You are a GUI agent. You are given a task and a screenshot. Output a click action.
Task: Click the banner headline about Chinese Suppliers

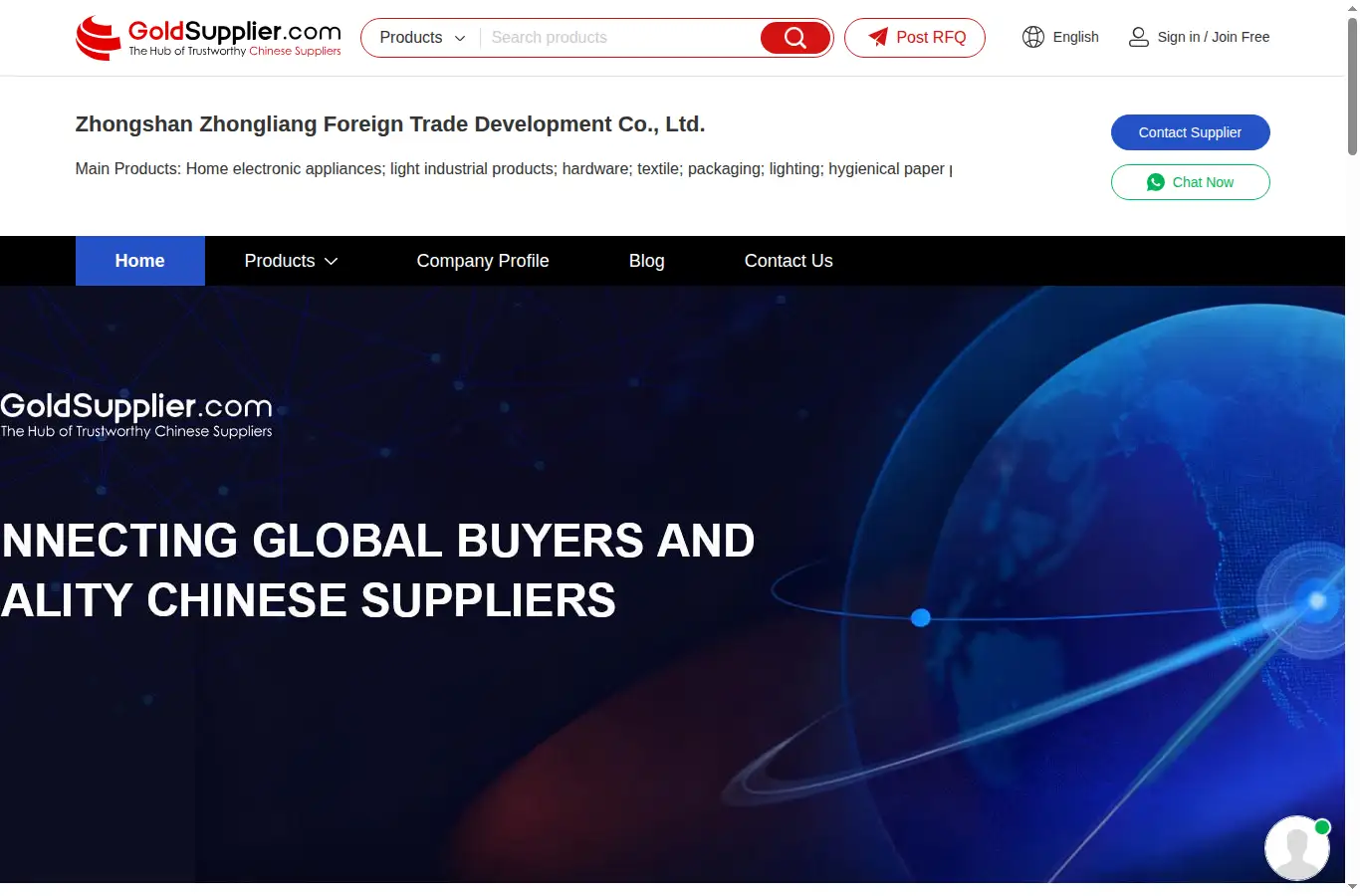[377, 570]
